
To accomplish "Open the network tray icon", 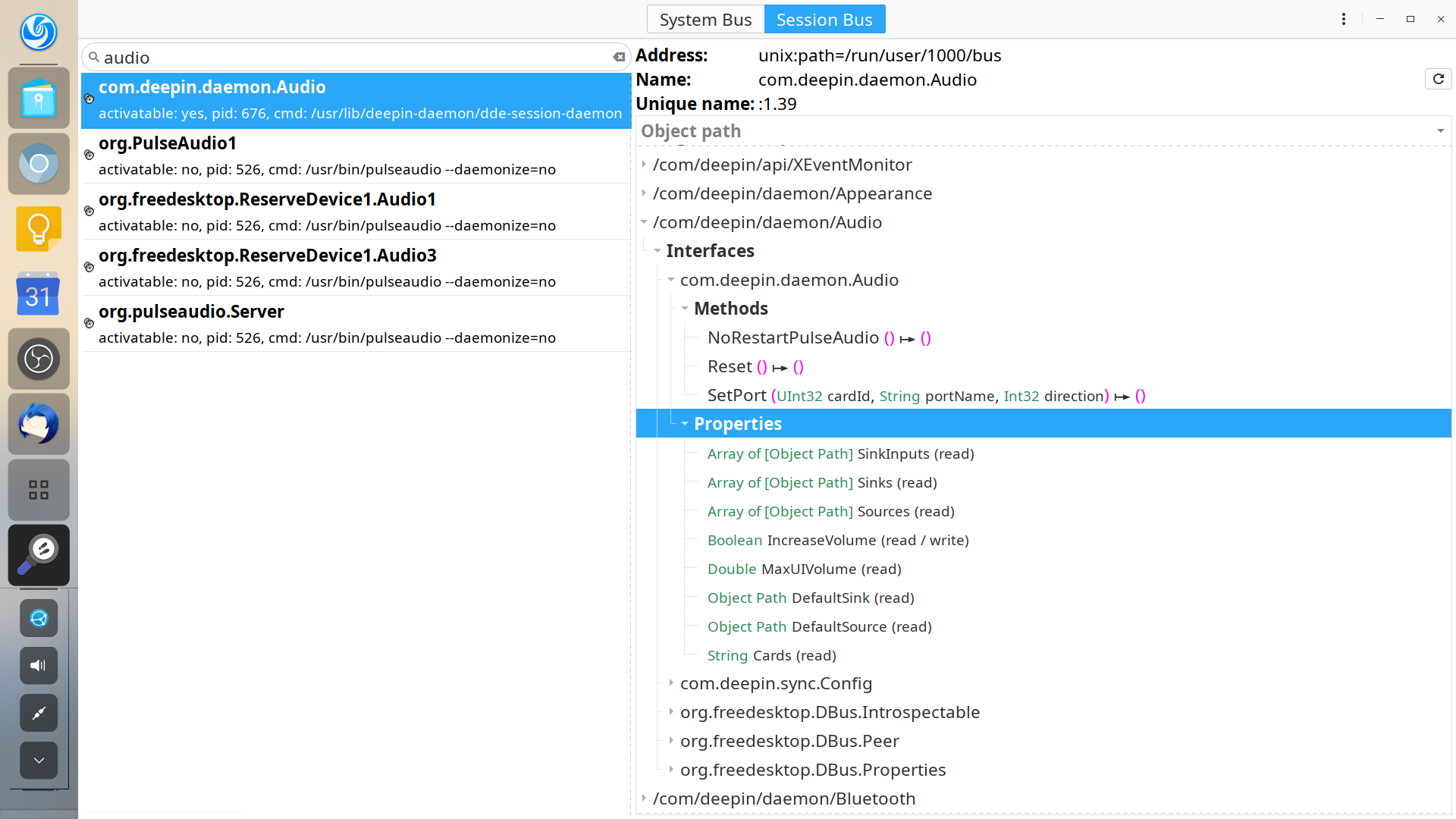I will pyautogui.click(x=39, y=619).
